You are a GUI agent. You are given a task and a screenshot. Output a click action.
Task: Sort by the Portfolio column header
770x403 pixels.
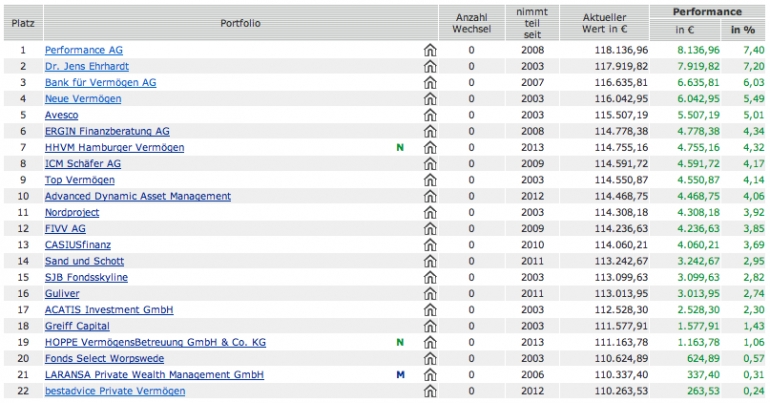(238, 23)
